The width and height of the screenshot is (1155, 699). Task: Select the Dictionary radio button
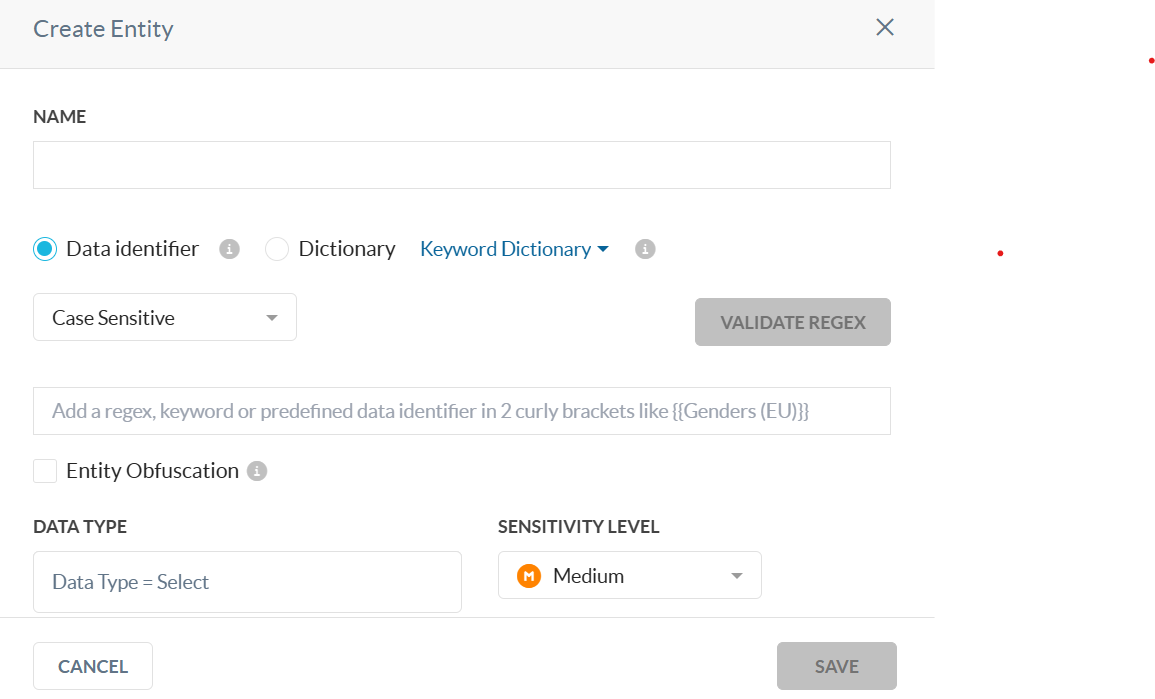(x=277, y=249)
